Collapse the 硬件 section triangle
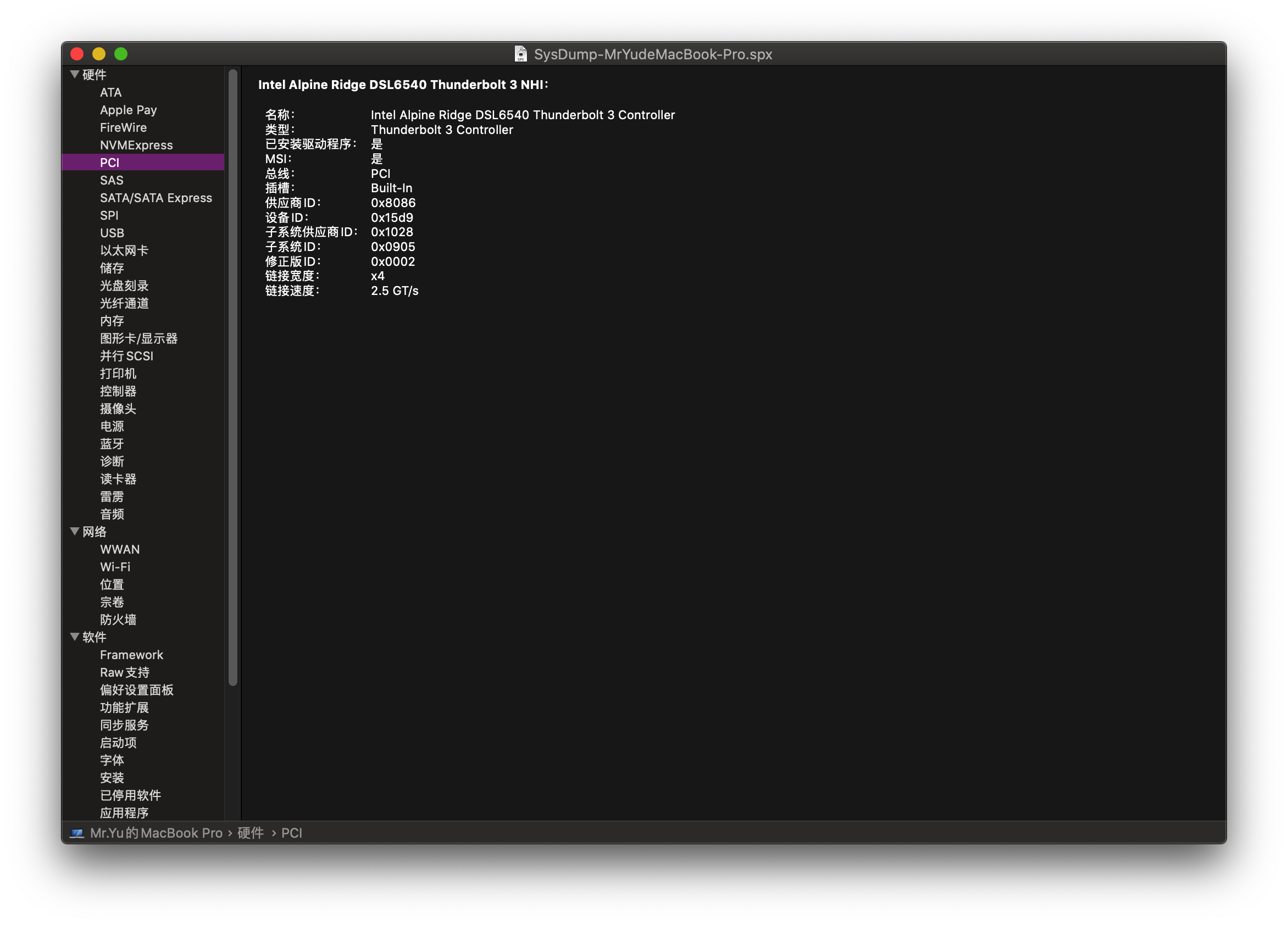This screenshot has width=1288, height=925. point(74,74)
